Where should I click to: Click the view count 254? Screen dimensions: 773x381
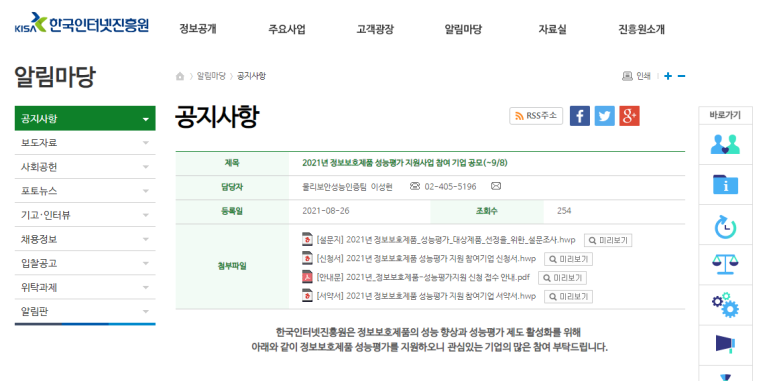pos(564,211)
